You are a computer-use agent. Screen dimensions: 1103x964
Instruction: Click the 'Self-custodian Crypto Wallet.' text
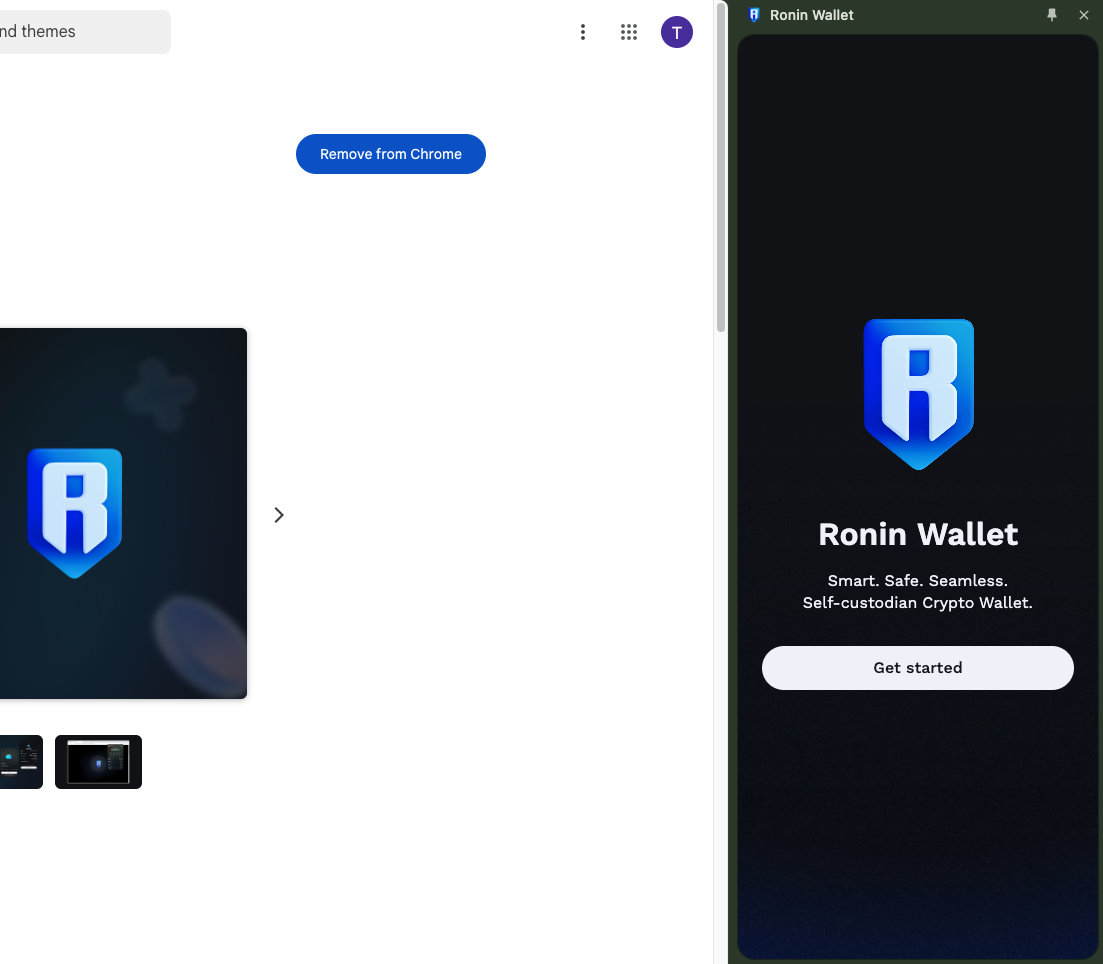[918, 603]
